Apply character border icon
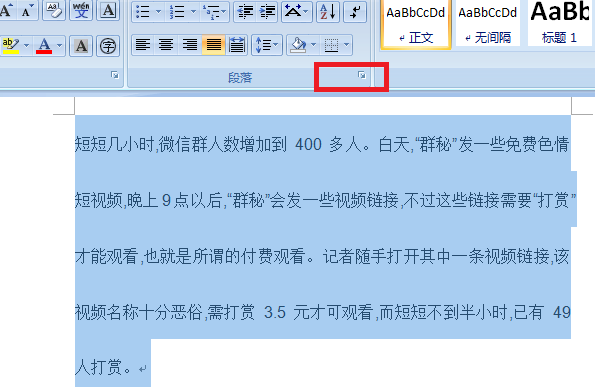This screenshot has width=595, height=387. tap(108, 10)
